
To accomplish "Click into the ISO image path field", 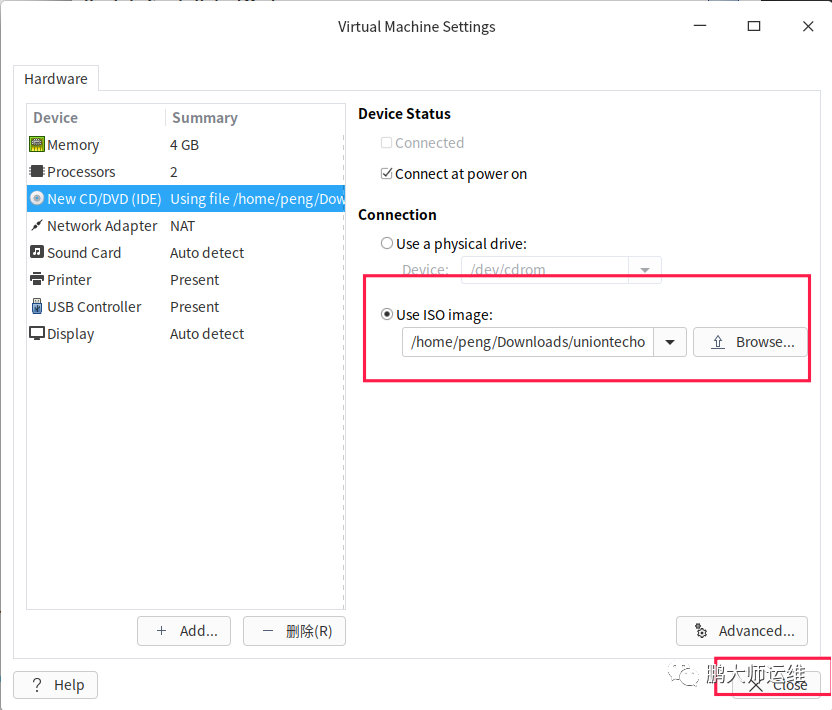I will coord(528,342).
